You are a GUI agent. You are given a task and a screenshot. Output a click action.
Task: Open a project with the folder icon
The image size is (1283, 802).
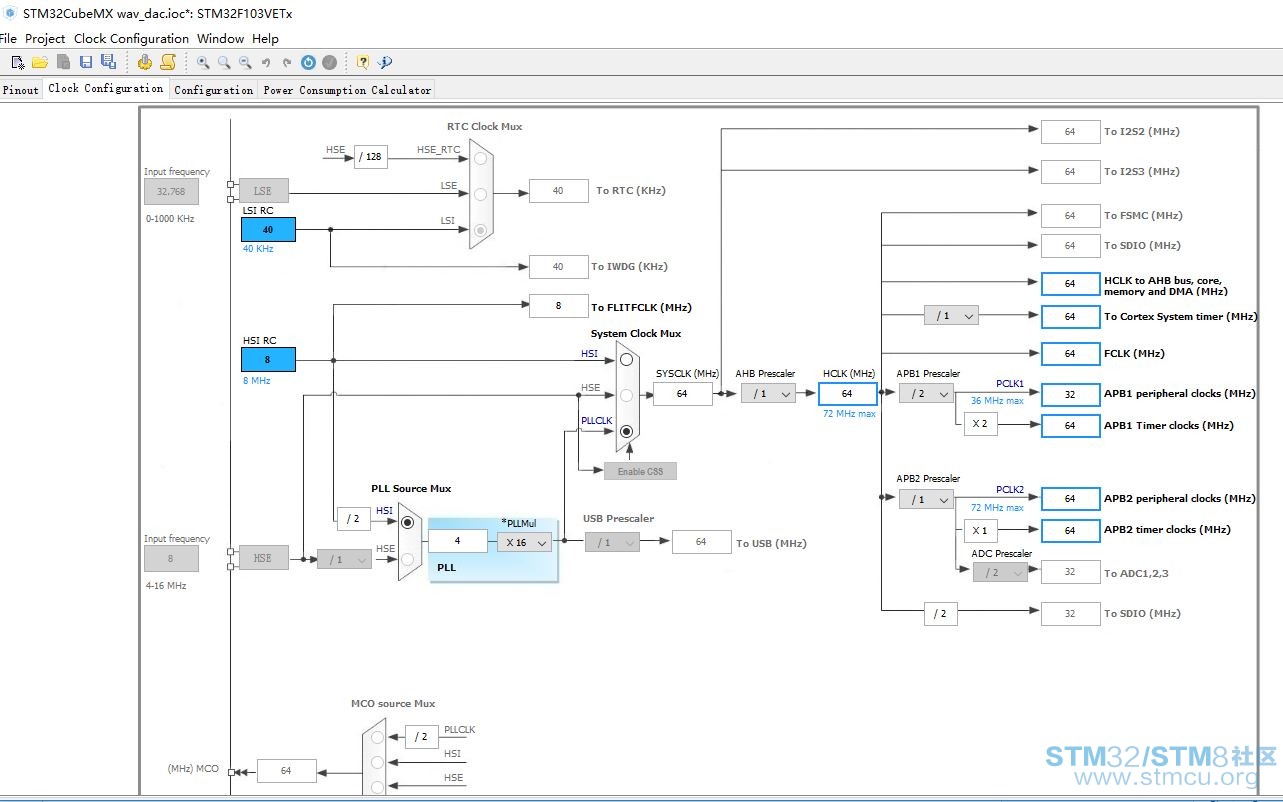40,62
